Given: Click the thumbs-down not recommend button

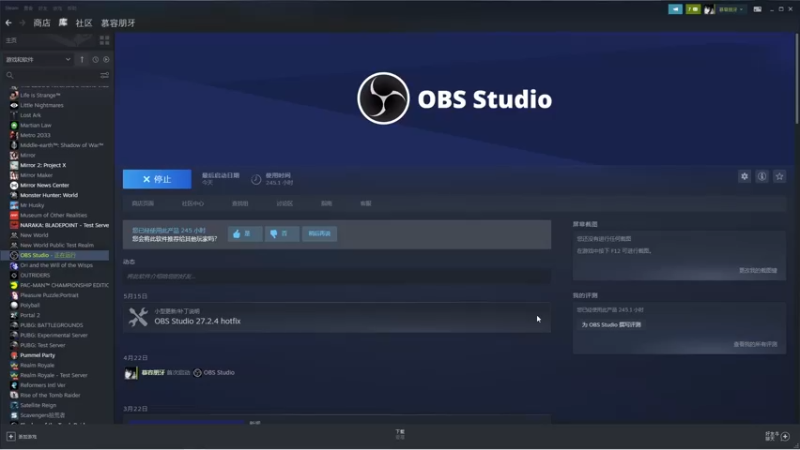Looking at the screenshot, I should (x=282, y=234).
